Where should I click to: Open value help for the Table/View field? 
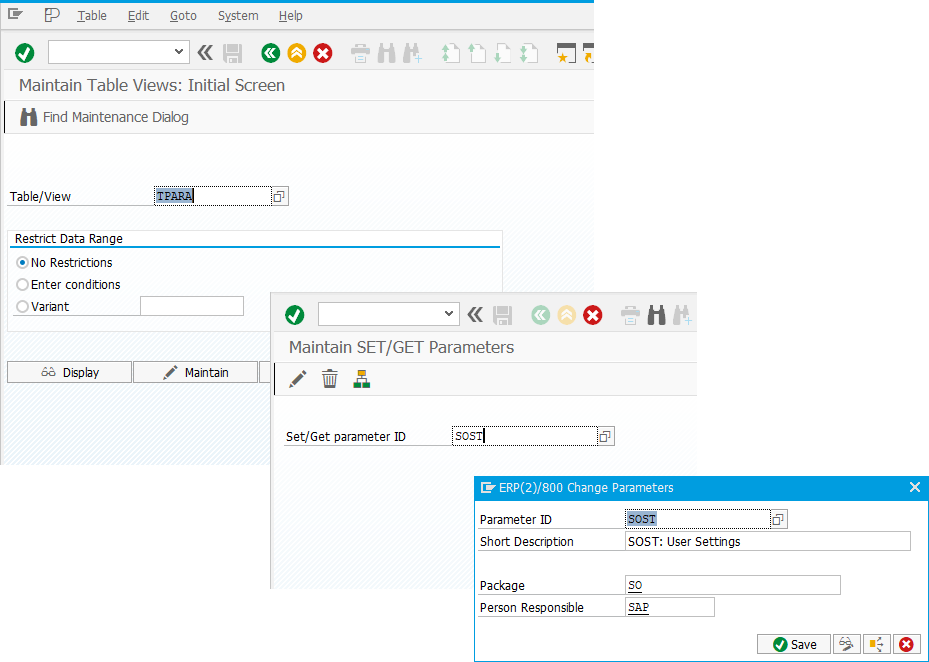281,196
